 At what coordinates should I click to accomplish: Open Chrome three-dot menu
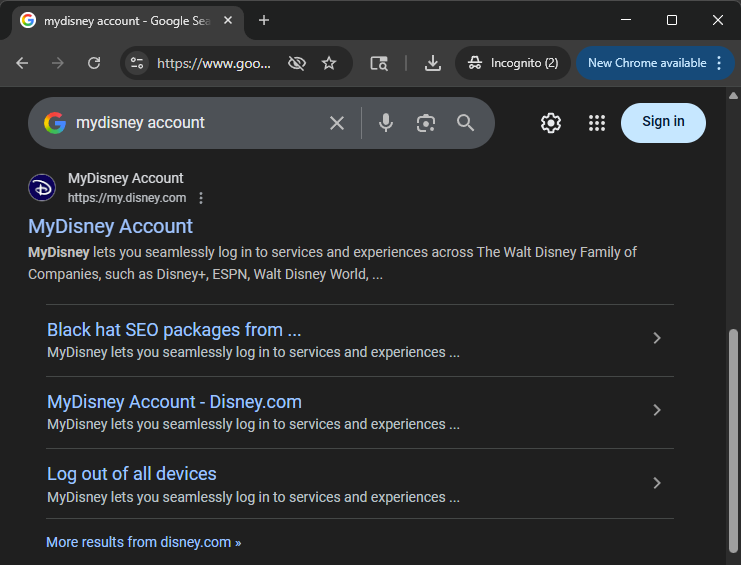[719, 63]
